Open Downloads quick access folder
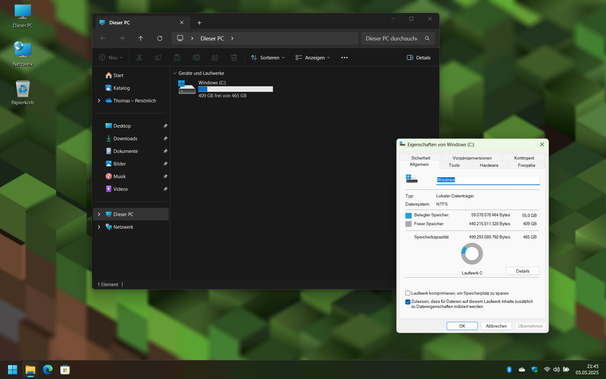 pyautogui.click(x=121, y=138)
